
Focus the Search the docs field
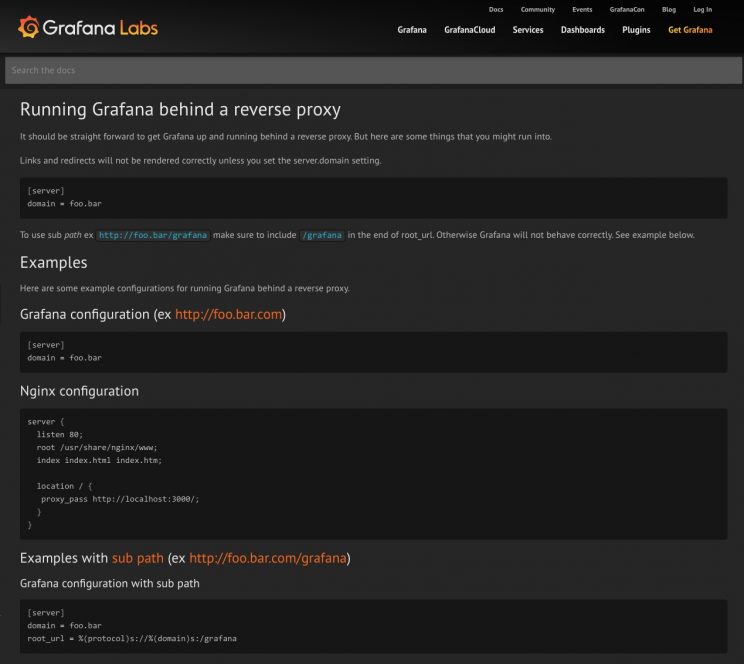(x=372, y=70)
